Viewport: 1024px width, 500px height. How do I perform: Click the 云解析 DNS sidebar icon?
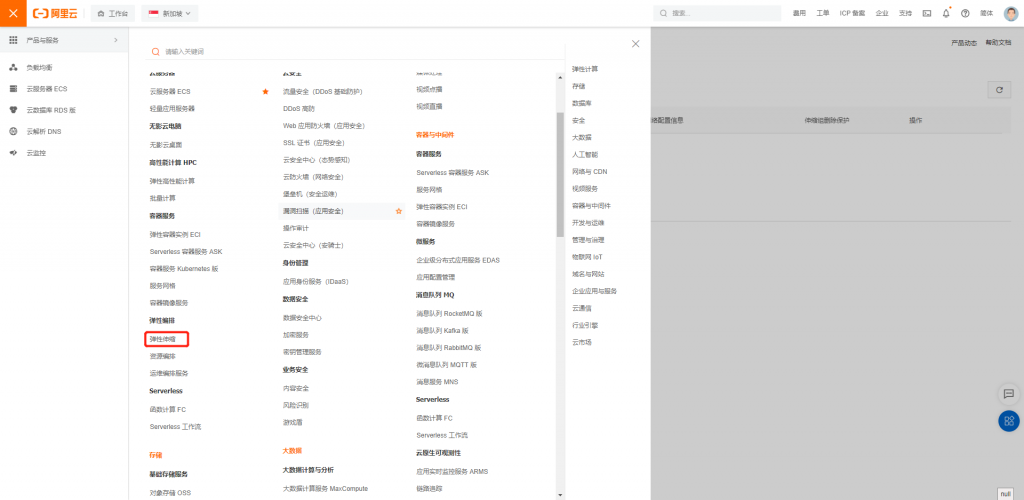13,132
